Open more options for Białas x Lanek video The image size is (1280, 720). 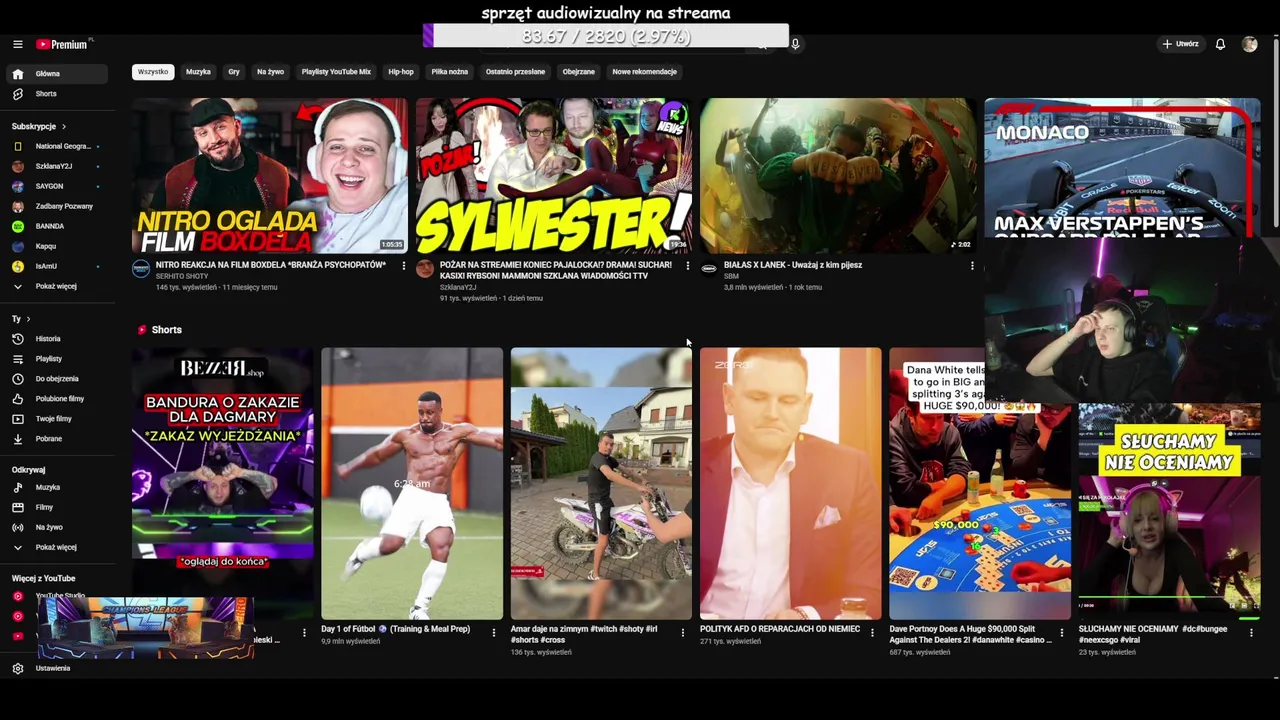coord(972,266)
